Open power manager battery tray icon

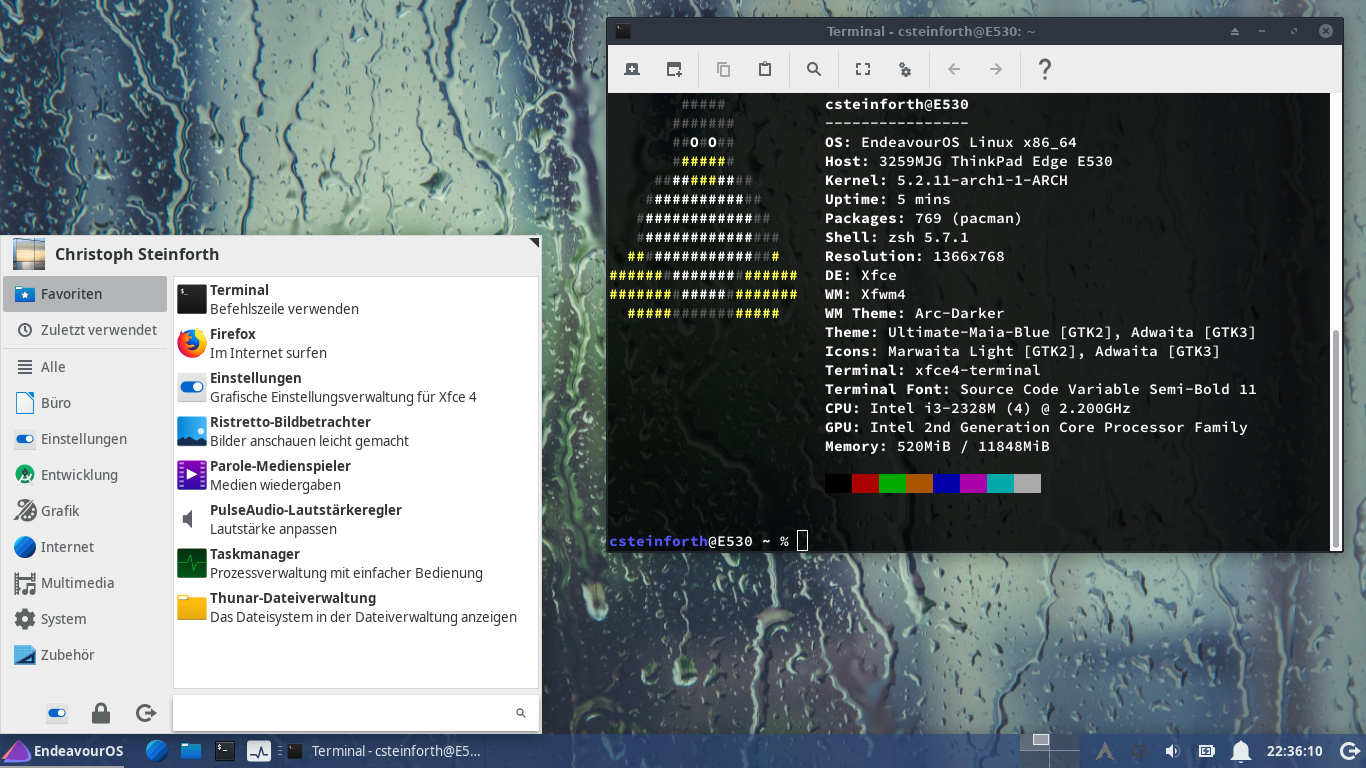(x=1207, y=751)
